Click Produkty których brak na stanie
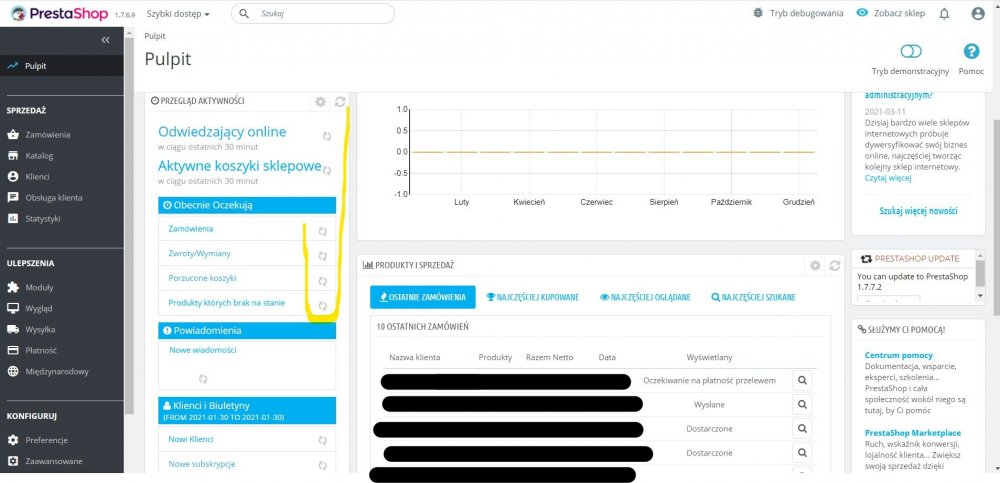This screenshot has height=483, width=1000. (226, 303)
